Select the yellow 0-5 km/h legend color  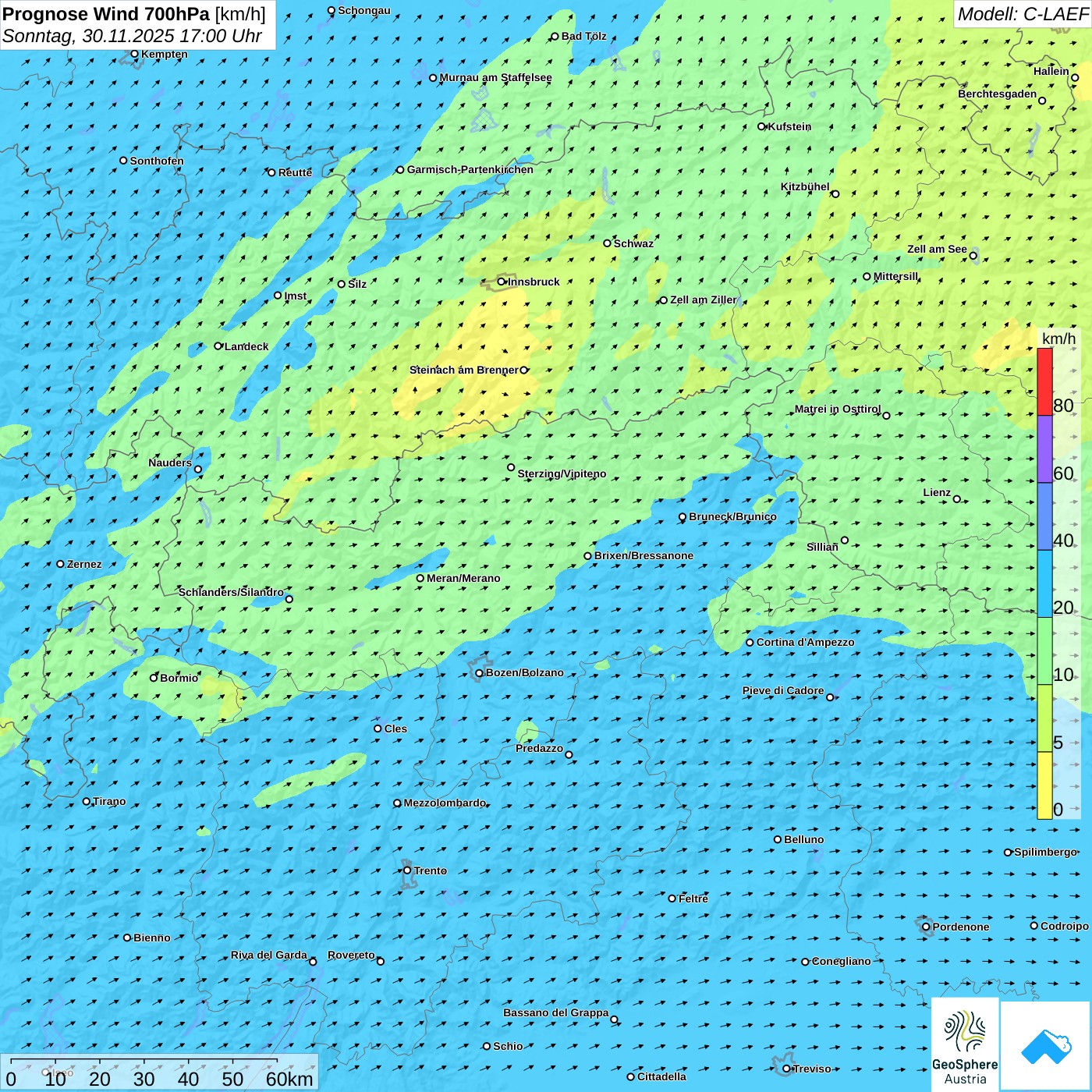click(x=1044, y=785)
